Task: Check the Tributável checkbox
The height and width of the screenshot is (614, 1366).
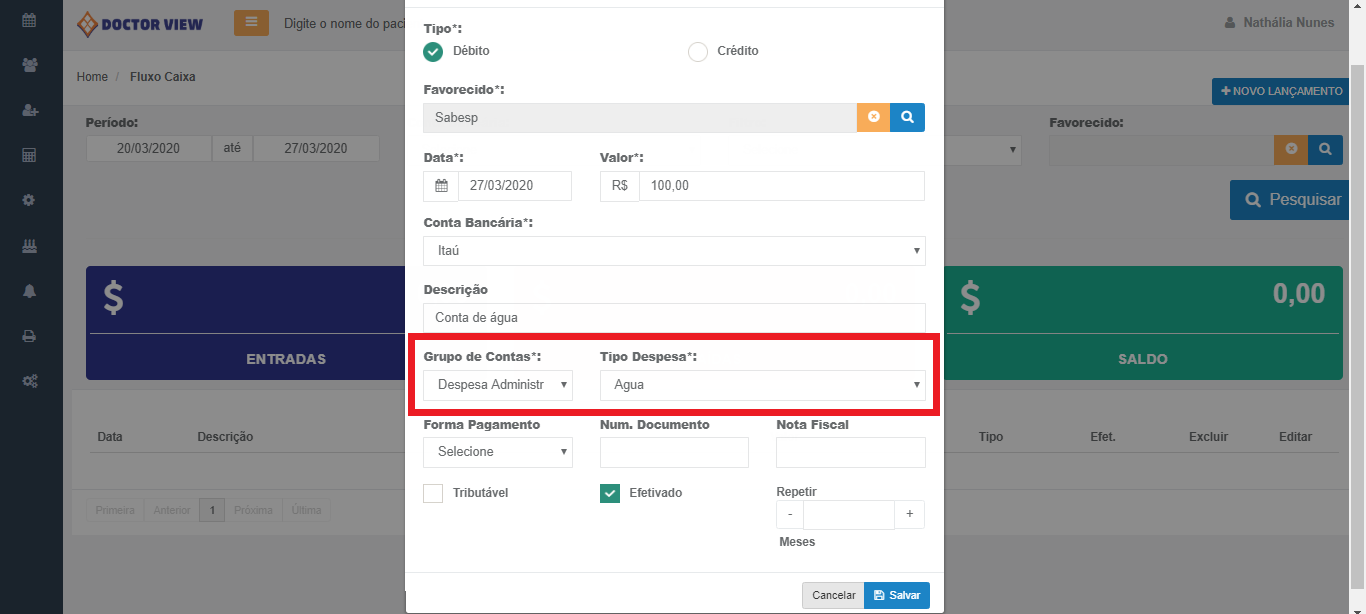Action: [x=433, y=493]
